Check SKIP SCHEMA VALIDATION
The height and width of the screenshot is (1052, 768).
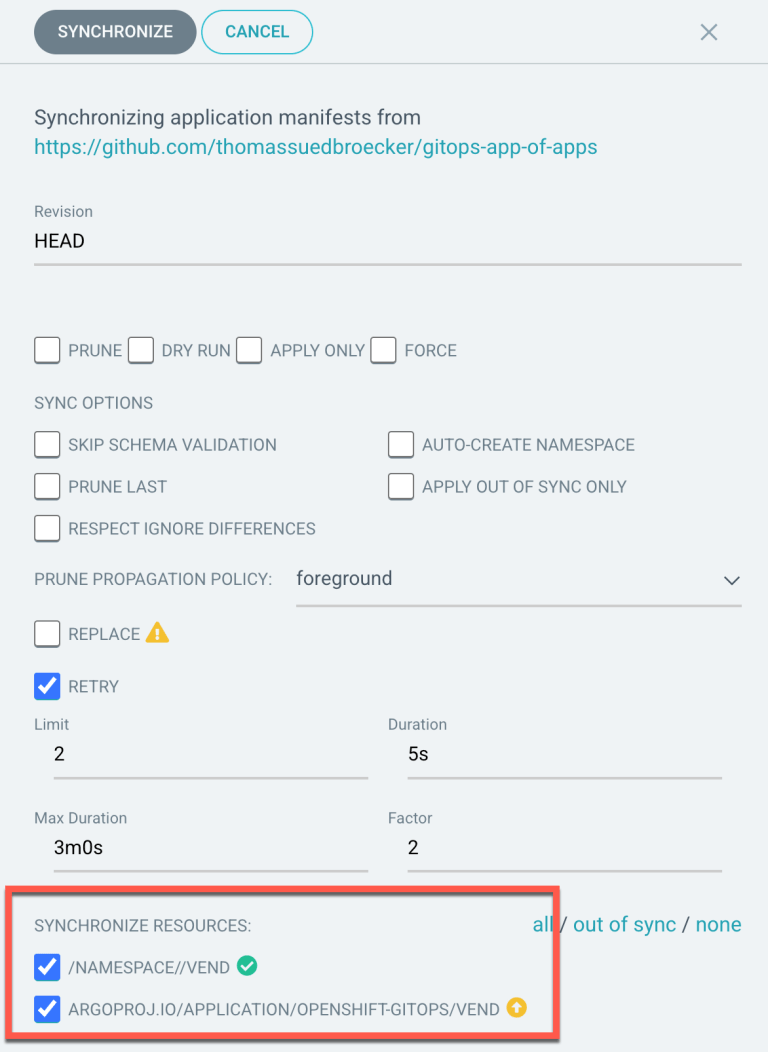[46, 444]
